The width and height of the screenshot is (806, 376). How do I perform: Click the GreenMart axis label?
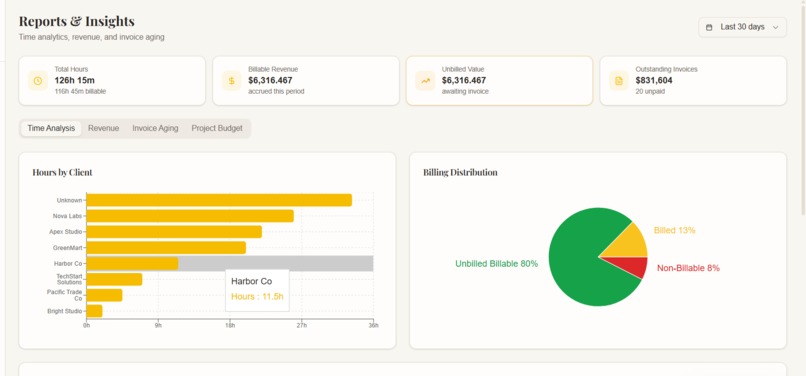pos(67,248)
